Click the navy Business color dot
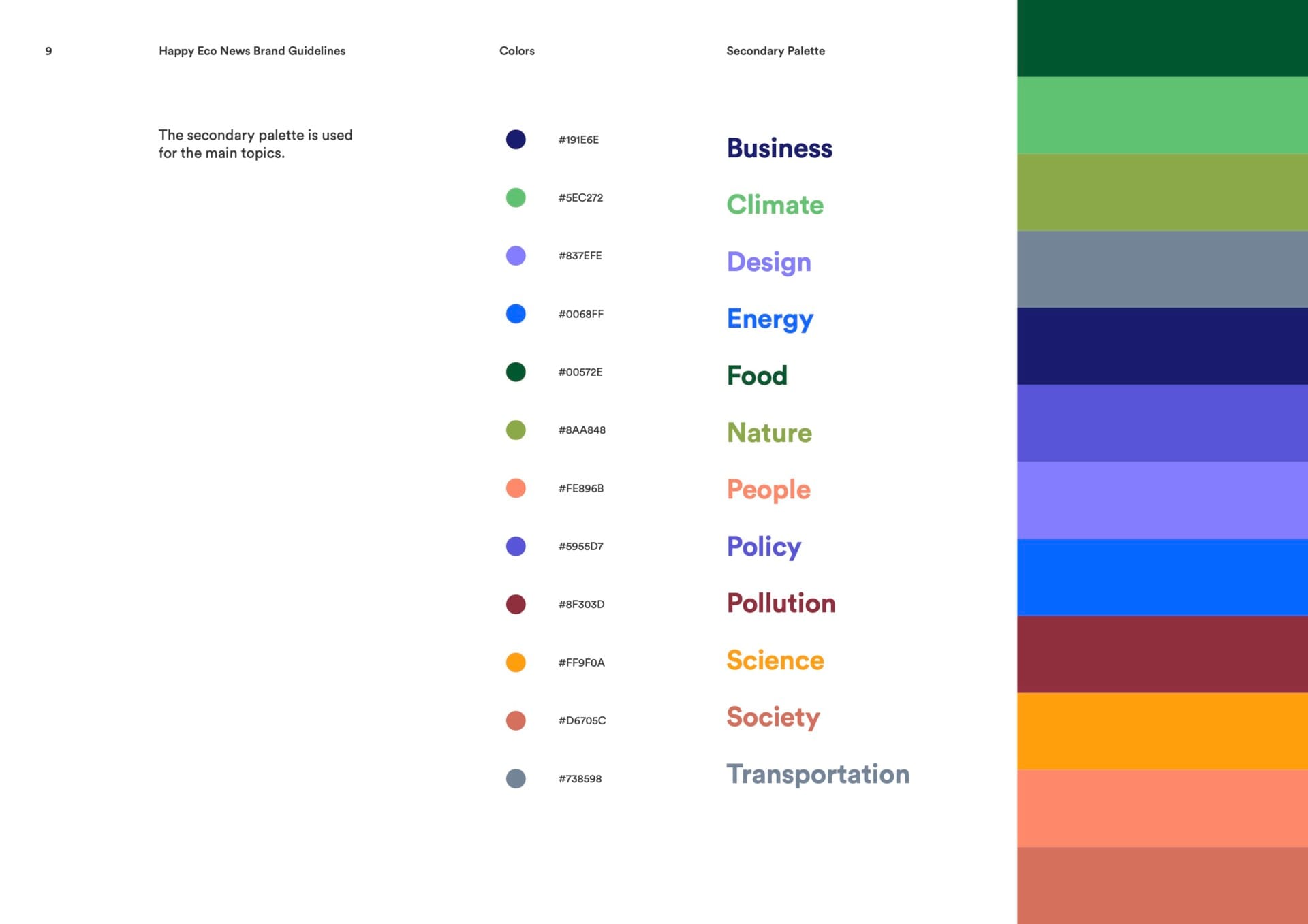Image resolution: width=1308 pixels, height=924 pixels. tap(516, 140)
